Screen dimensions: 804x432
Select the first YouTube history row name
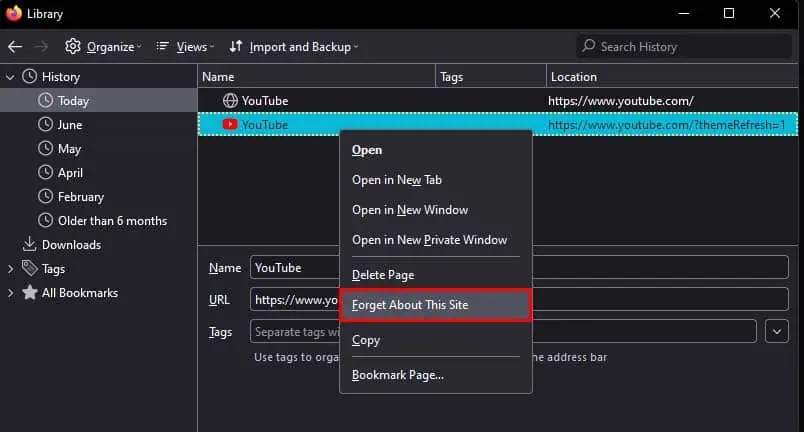click(265, 101)
